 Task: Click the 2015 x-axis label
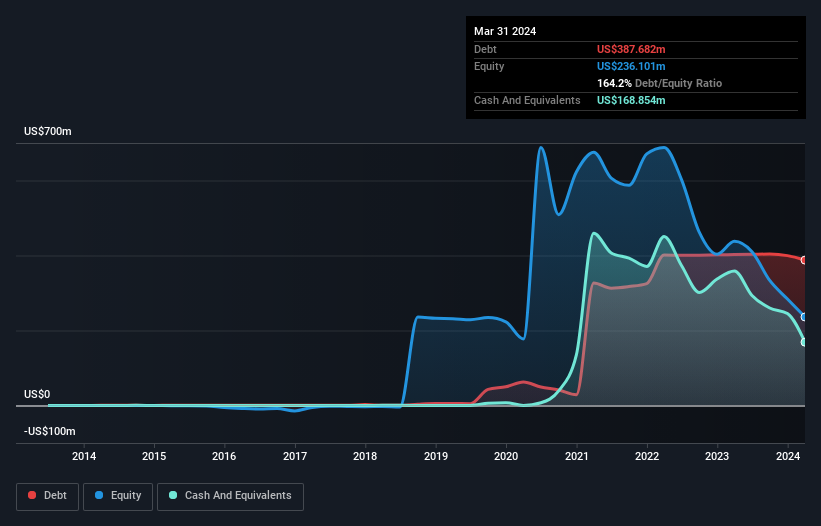[x=154, y=456]
